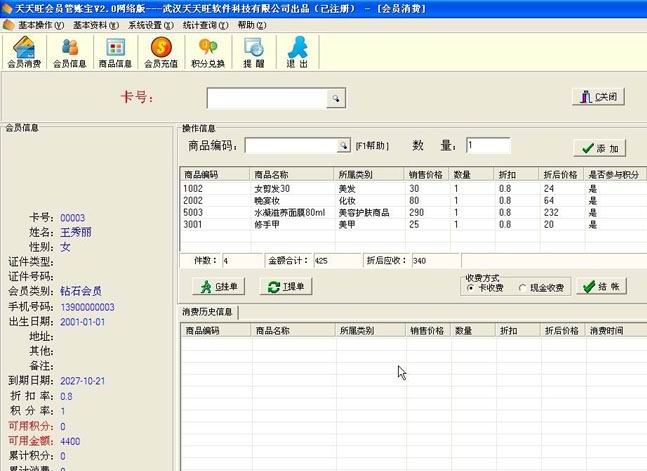This screenshot has width=647, height=471.
Task: Click the 件数 field showing 4
Action: click(242, 261)
